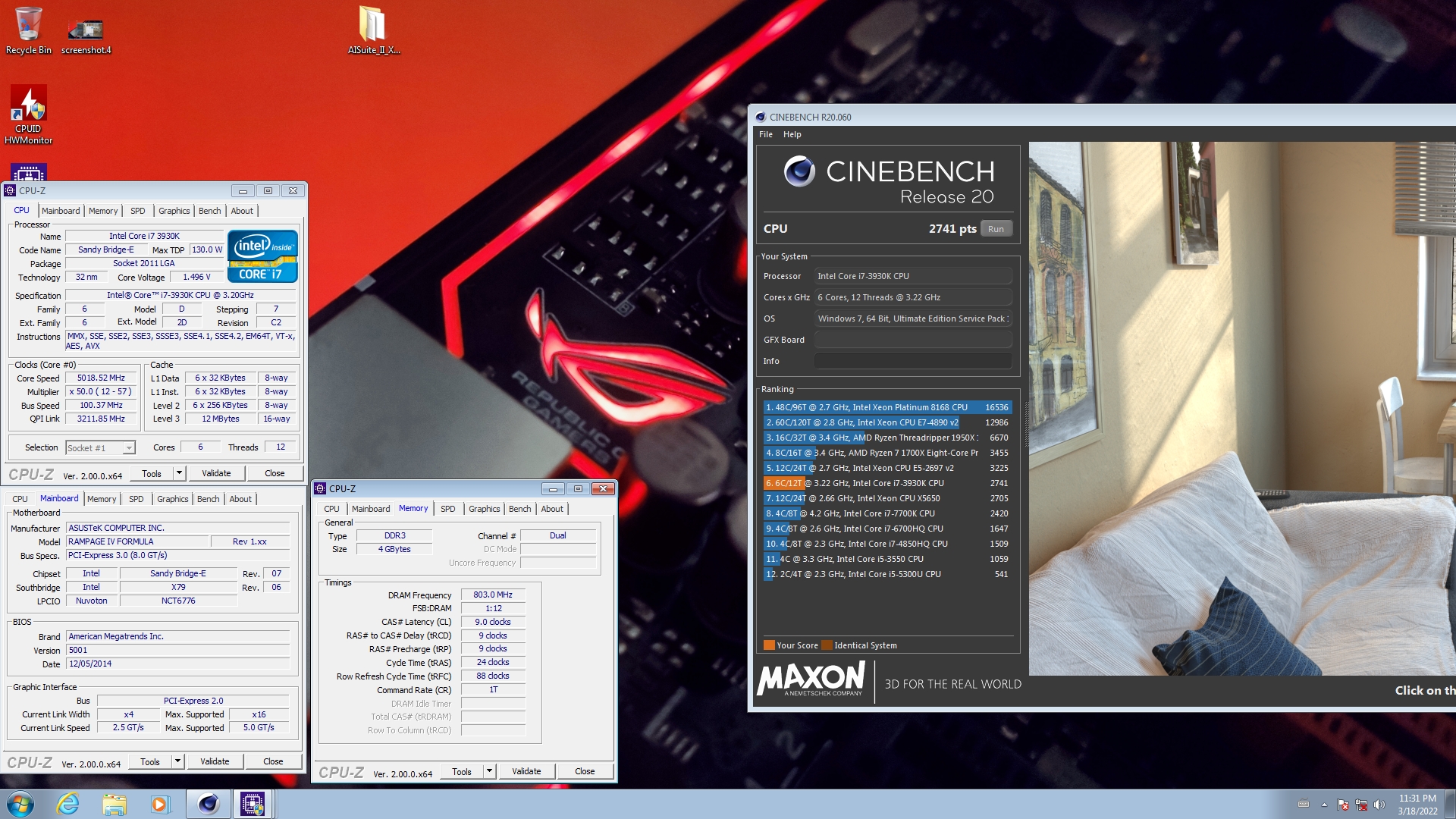Select ranking row Xeon Platinum 8168 CPU
The width and height of the screenshot is (1456, 819).
(887, 407)
